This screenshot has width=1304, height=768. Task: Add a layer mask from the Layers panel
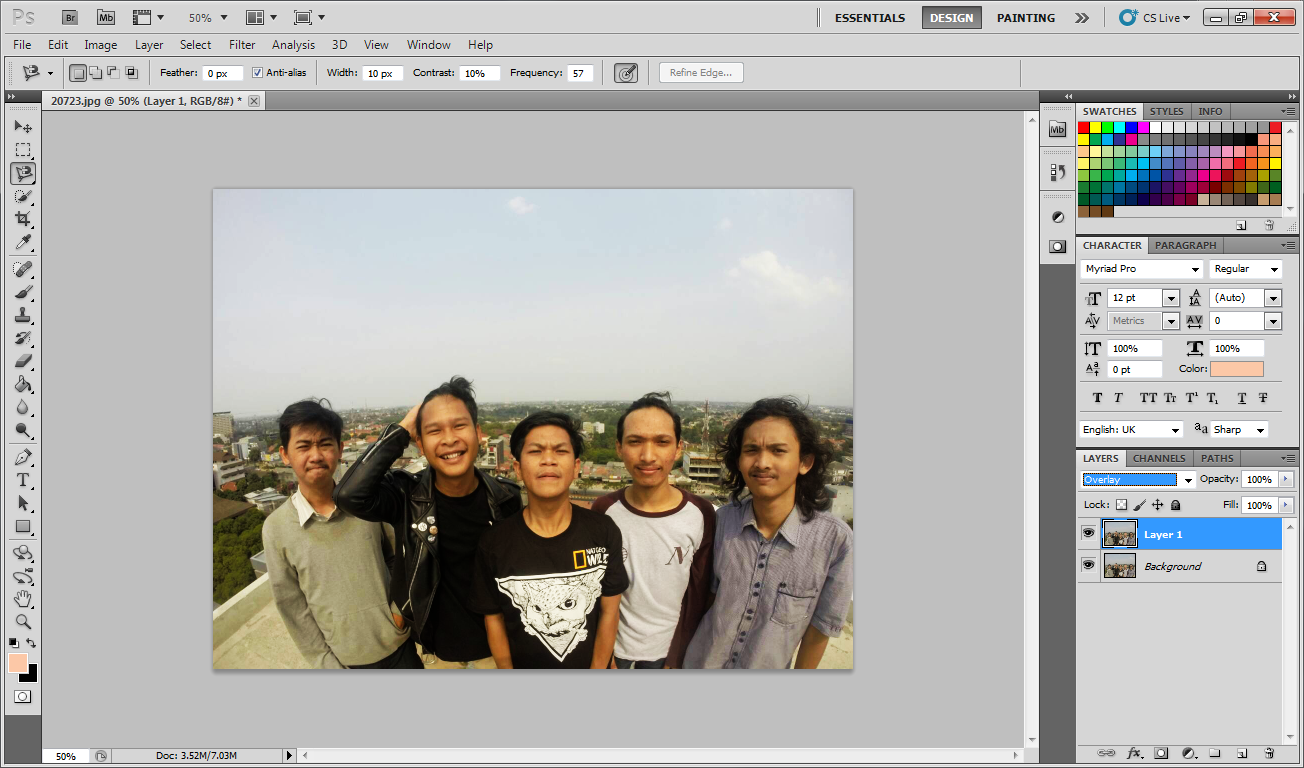tap(1160, 753)
